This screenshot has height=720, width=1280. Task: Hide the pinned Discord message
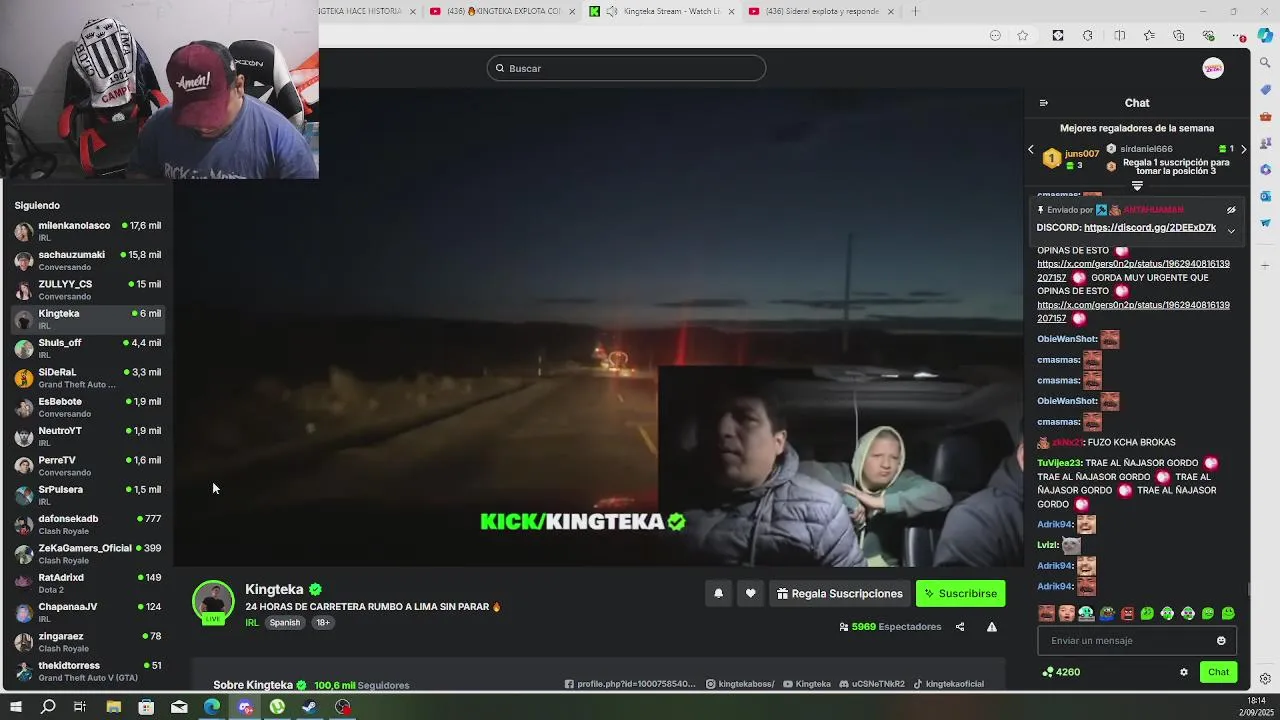tap(1231, 210)
